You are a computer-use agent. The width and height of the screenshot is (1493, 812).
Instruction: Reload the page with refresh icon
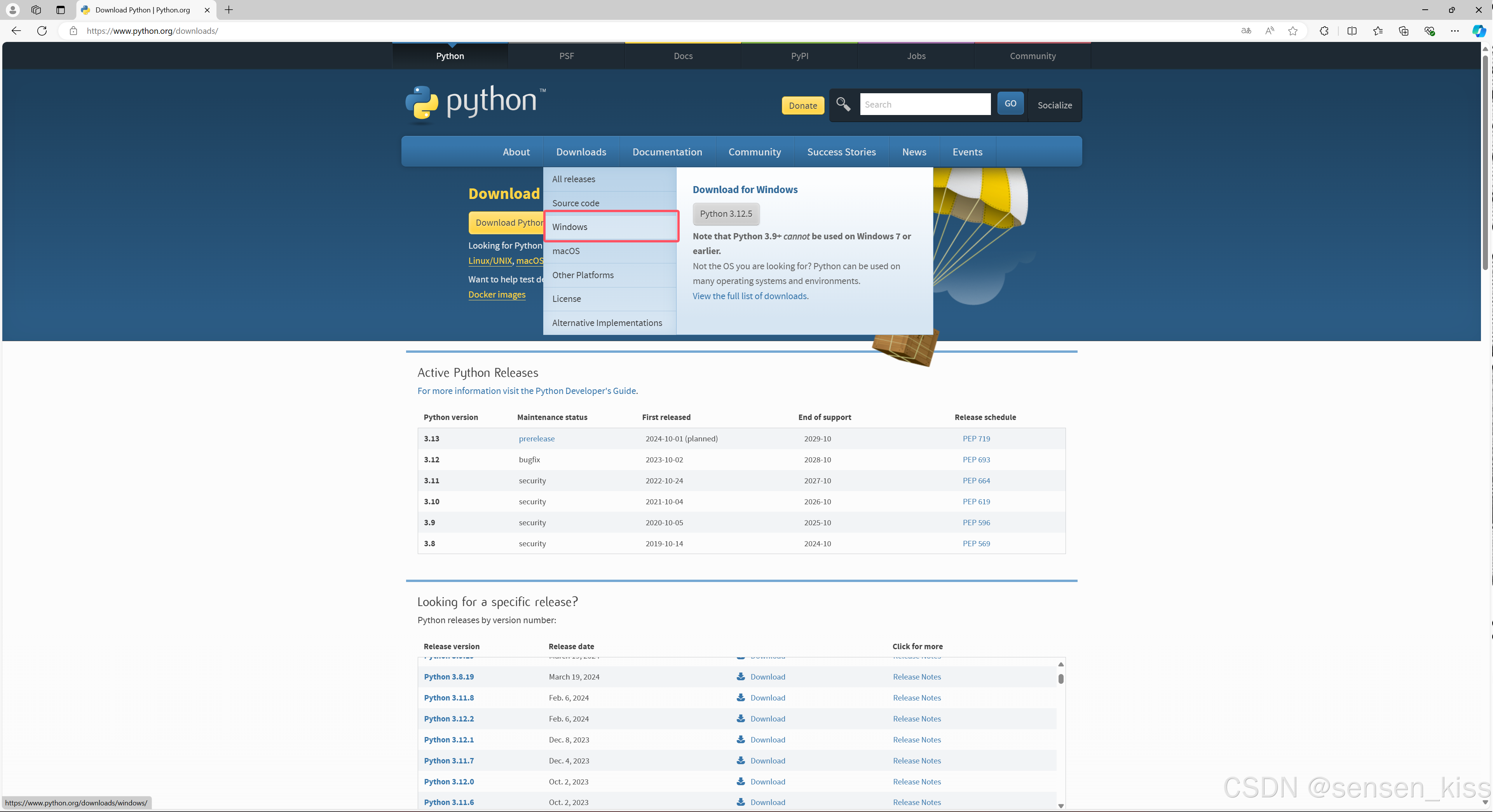click(42, 31)
